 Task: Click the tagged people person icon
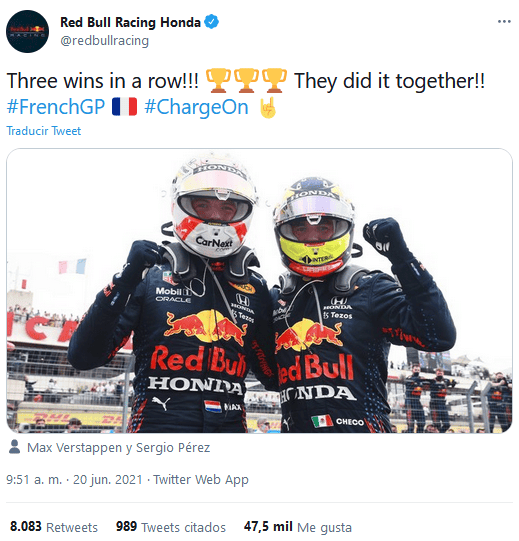(x=14, y=447)
